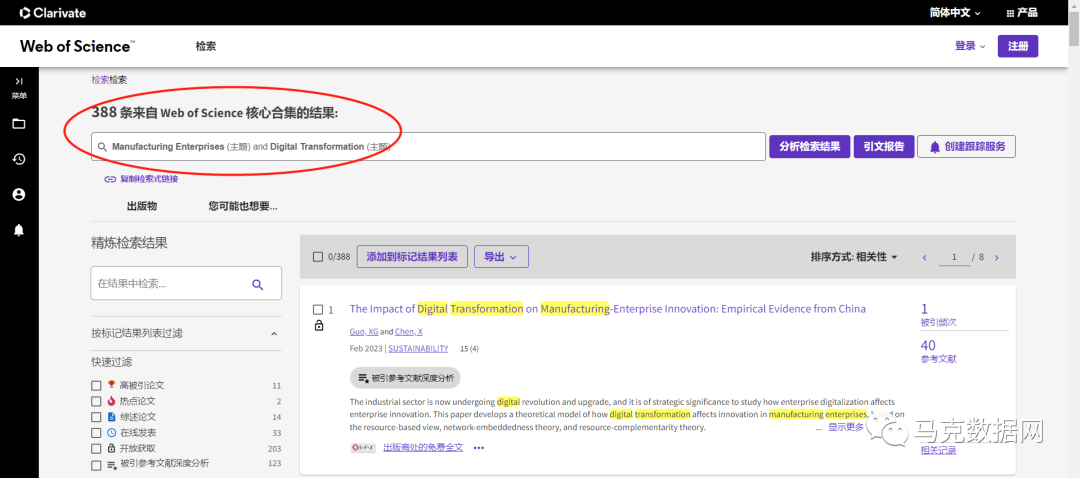The image size is (1080, 478).
Task: Open the alerts bell icon in sidebar
Action: pyautogui.click(x=19, y=231)
